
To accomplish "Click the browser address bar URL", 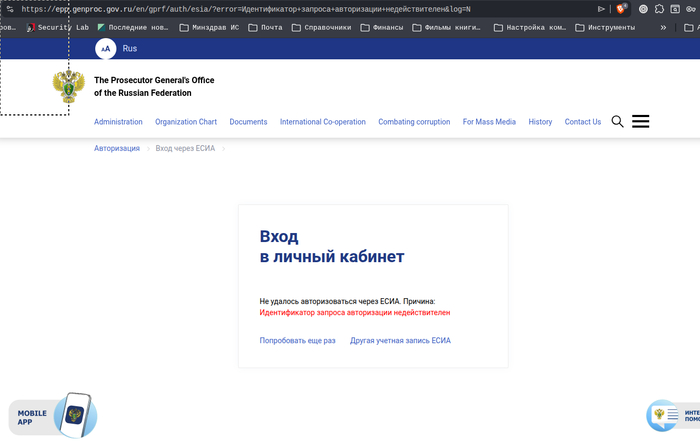I will click(x=300, y=9).
